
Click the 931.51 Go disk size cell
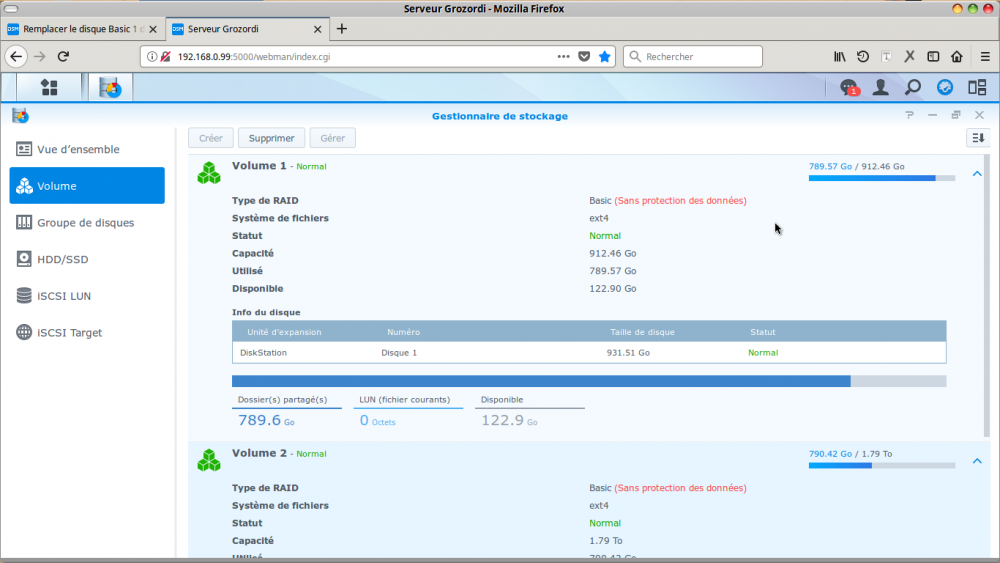[x=628, y=352]
